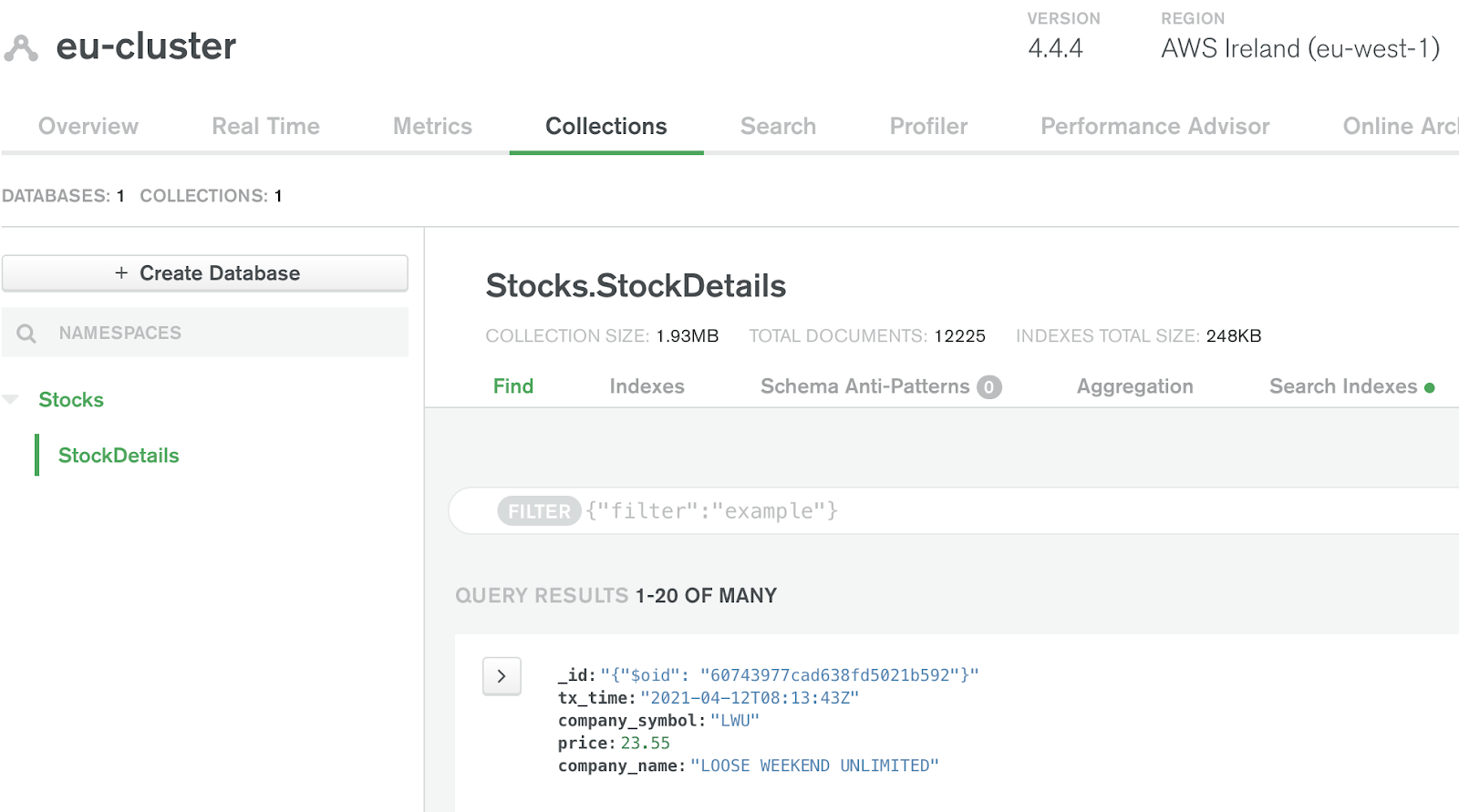Image resolution: width=1459 pixels, height=812 pixels.
Task: Click into the filter query field
Action: pyautogui.click(x=1003, y=511)
